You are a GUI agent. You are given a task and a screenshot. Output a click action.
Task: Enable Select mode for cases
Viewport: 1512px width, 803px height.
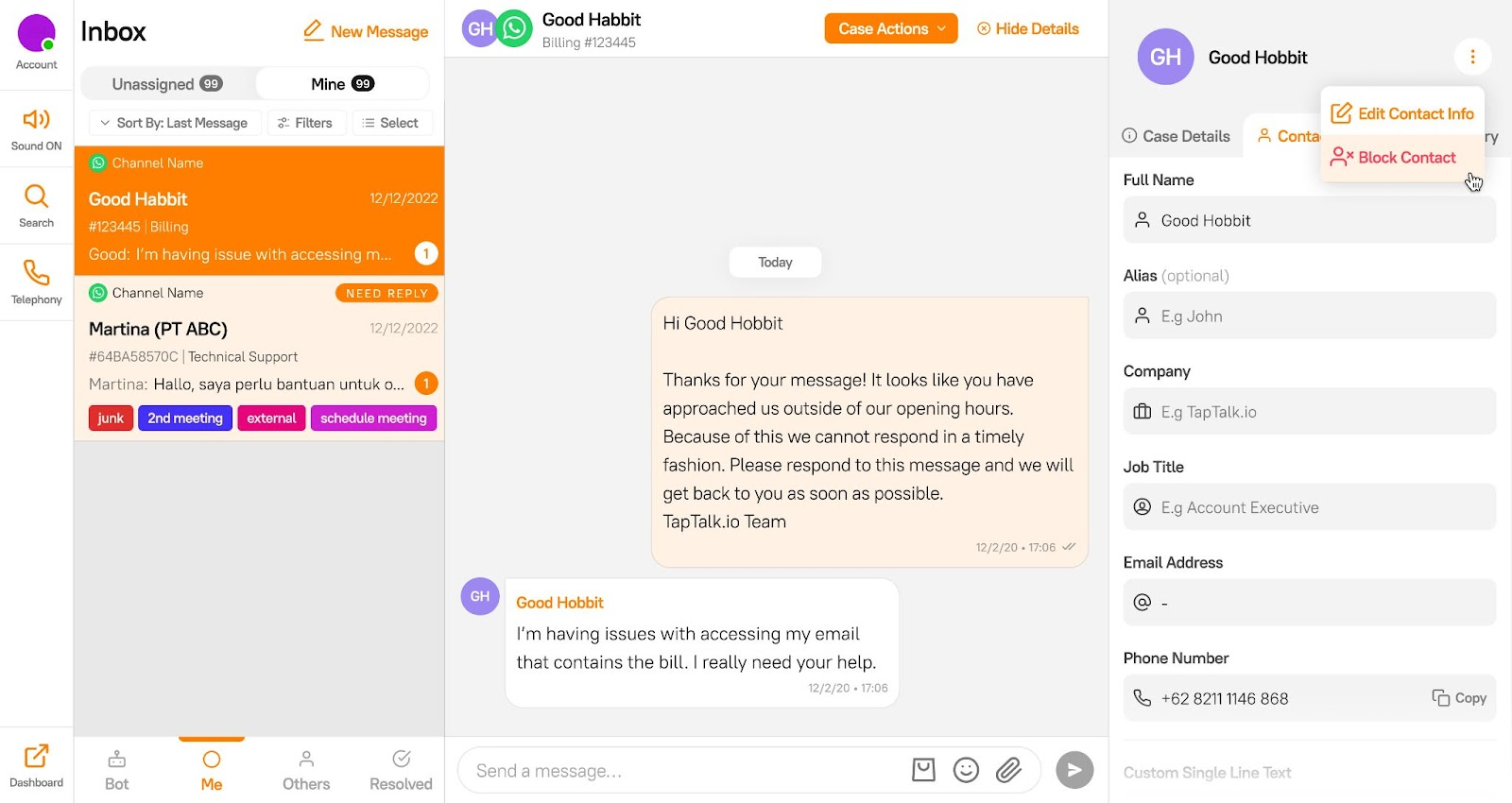pyautogui.click(x=391, y=123)
